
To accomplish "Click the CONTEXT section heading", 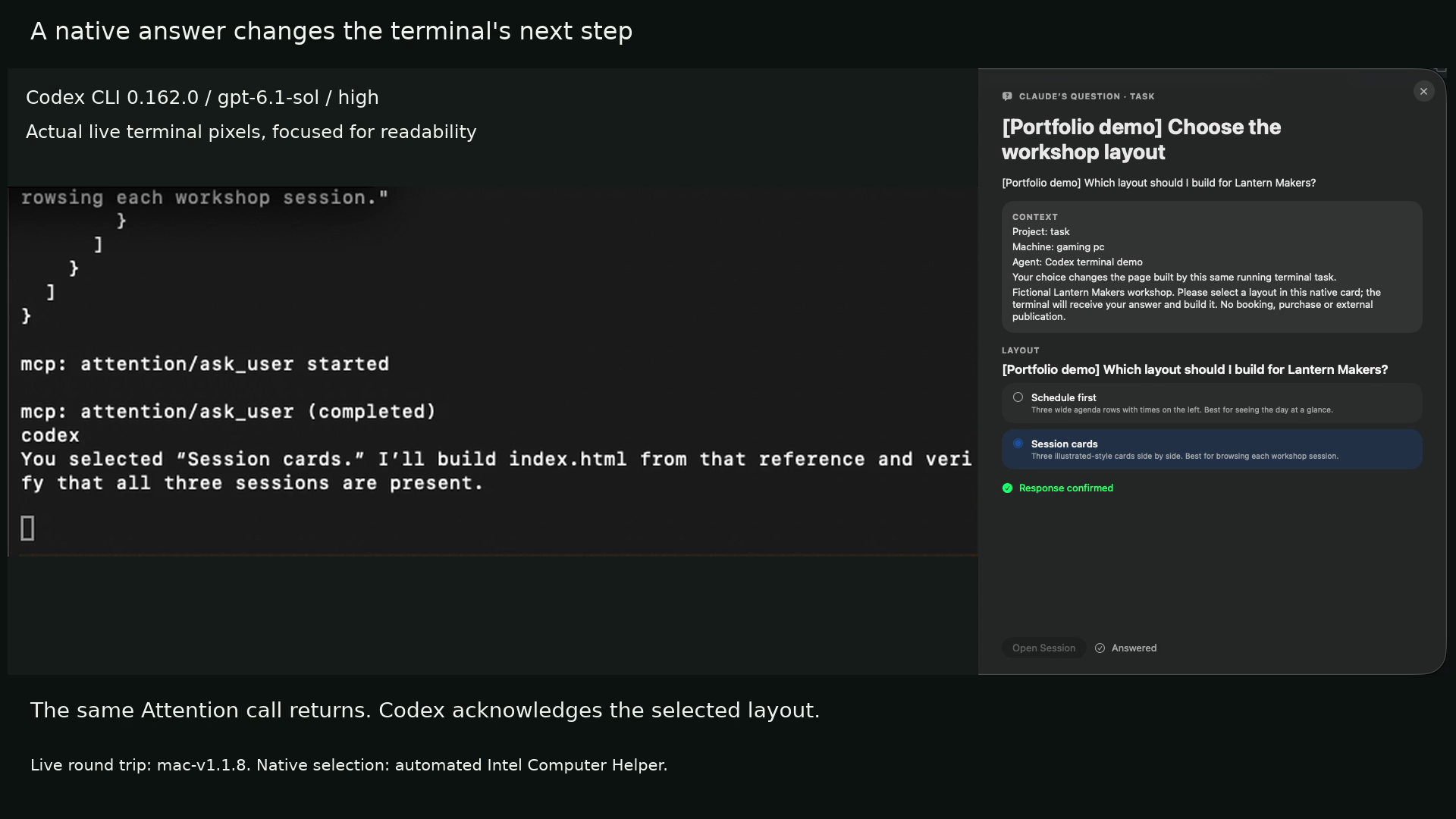I will (x=1034, y=217).
